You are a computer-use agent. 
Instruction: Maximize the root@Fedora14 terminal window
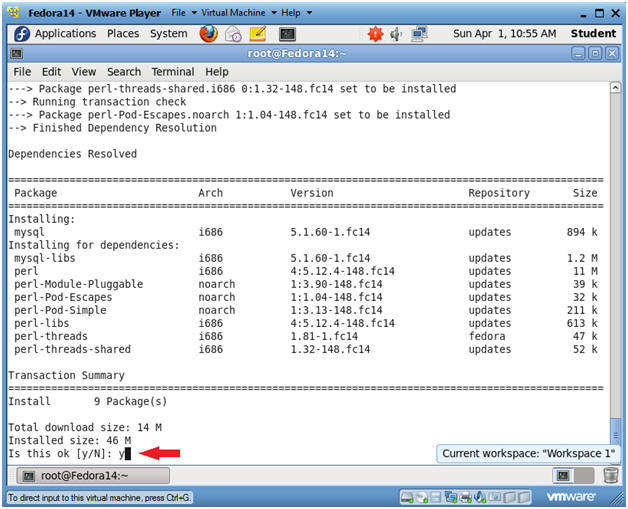pos(595,53)
